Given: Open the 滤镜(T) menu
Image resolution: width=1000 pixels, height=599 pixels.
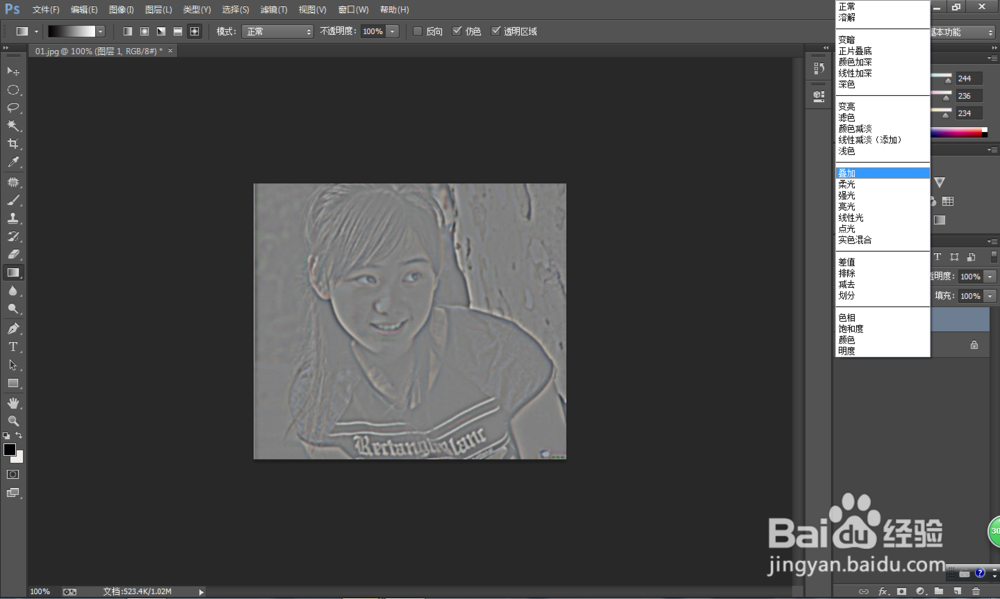Looking at the screenshot, I should [x=274, y=10].
